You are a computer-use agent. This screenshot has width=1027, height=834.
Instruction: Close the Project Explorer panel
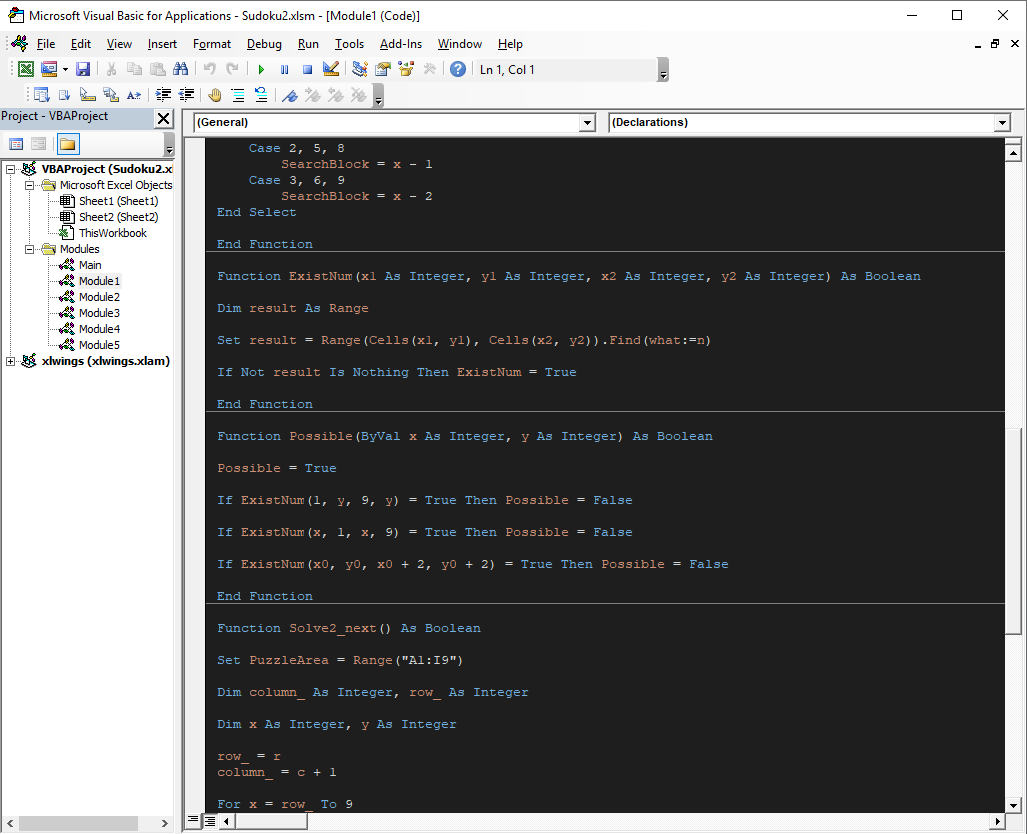[x=163, y=118]
